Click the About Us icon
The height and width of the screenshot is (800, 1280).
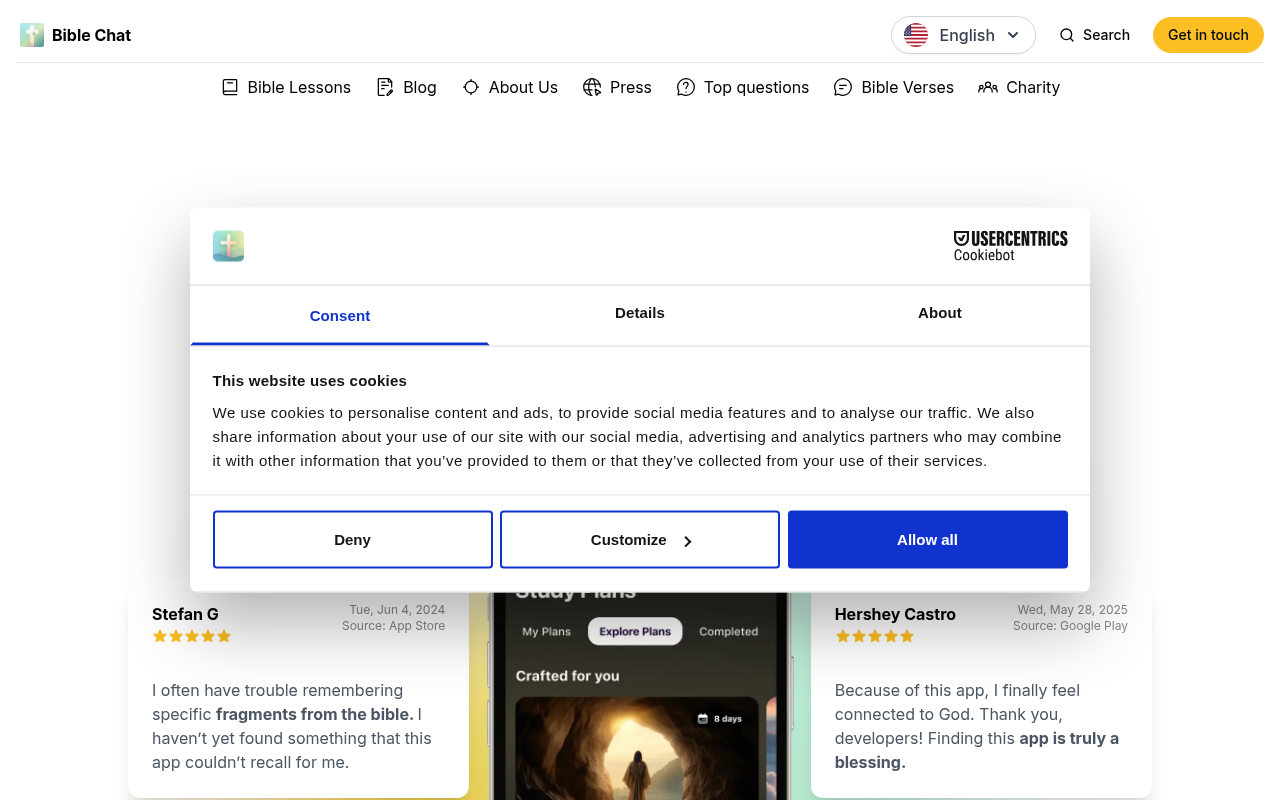(470, 87)
